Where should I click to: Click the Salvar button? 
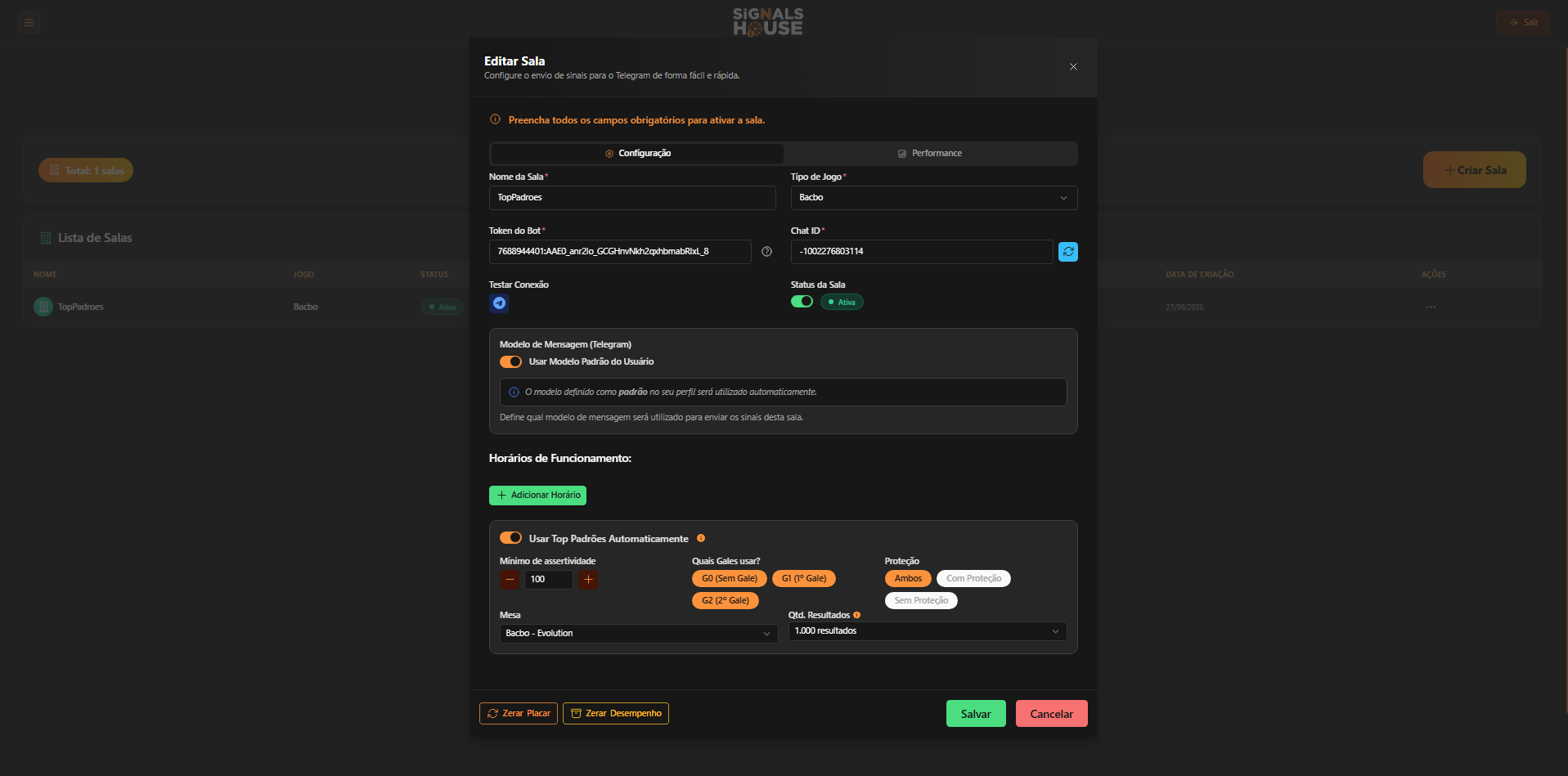975,714
